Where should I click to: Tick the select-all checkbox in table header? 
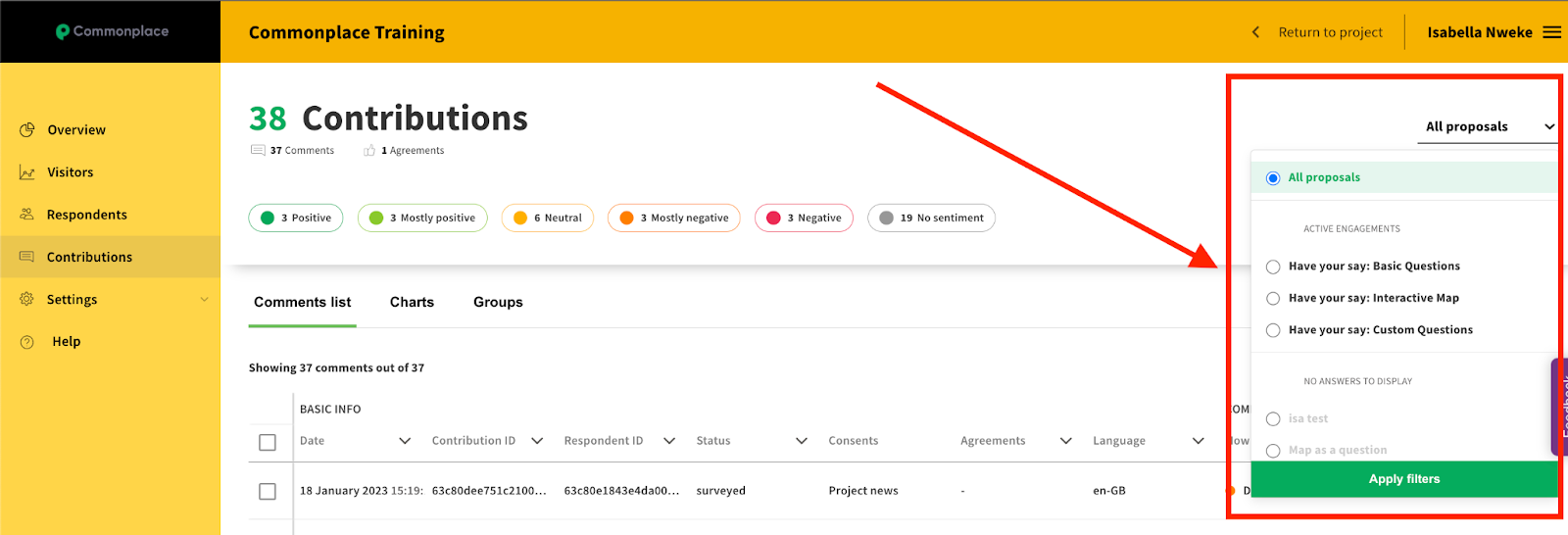(x=268, y=442)
